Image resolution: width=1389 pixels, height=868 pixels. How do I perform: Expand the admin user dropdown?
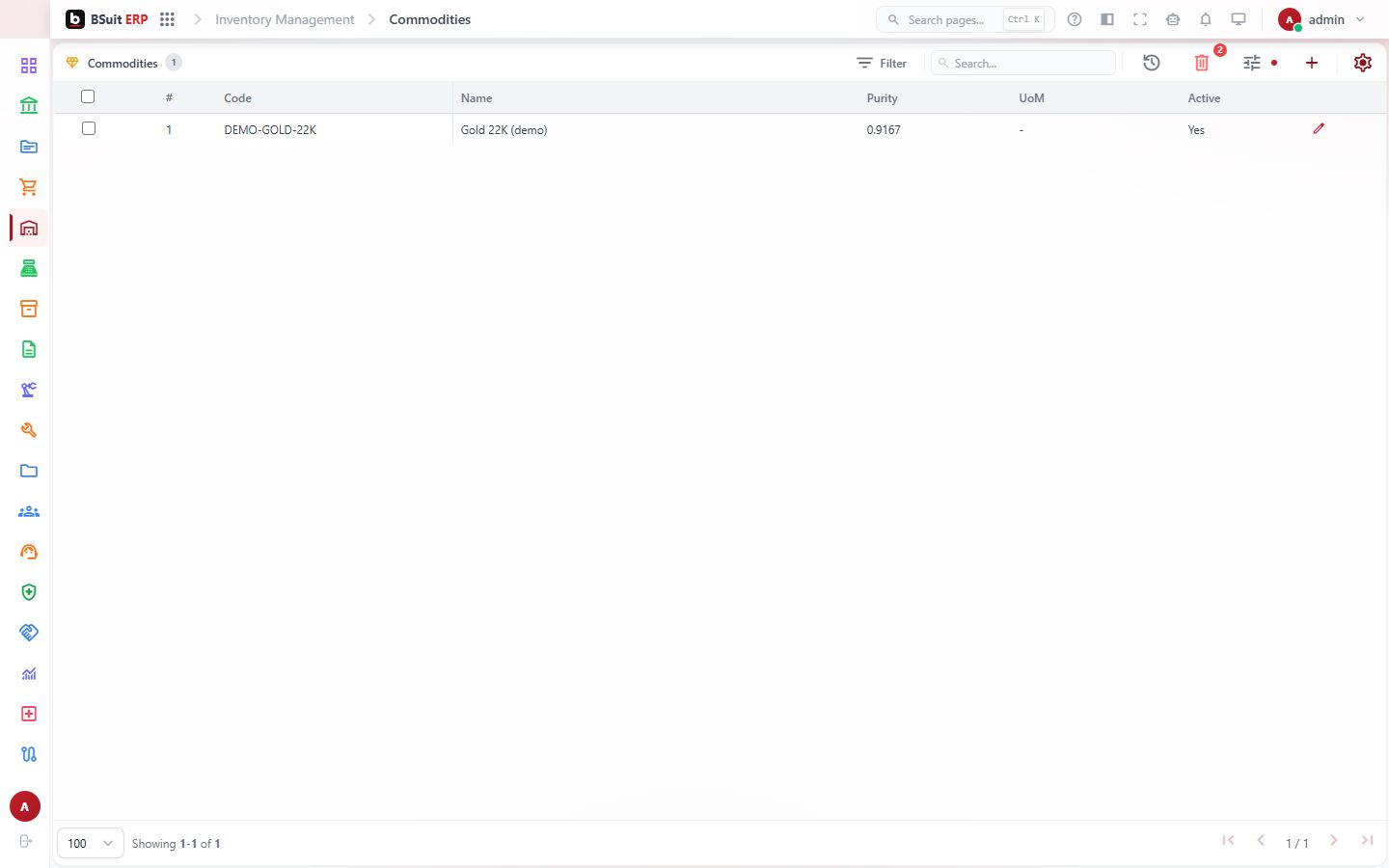point(1321,19)
